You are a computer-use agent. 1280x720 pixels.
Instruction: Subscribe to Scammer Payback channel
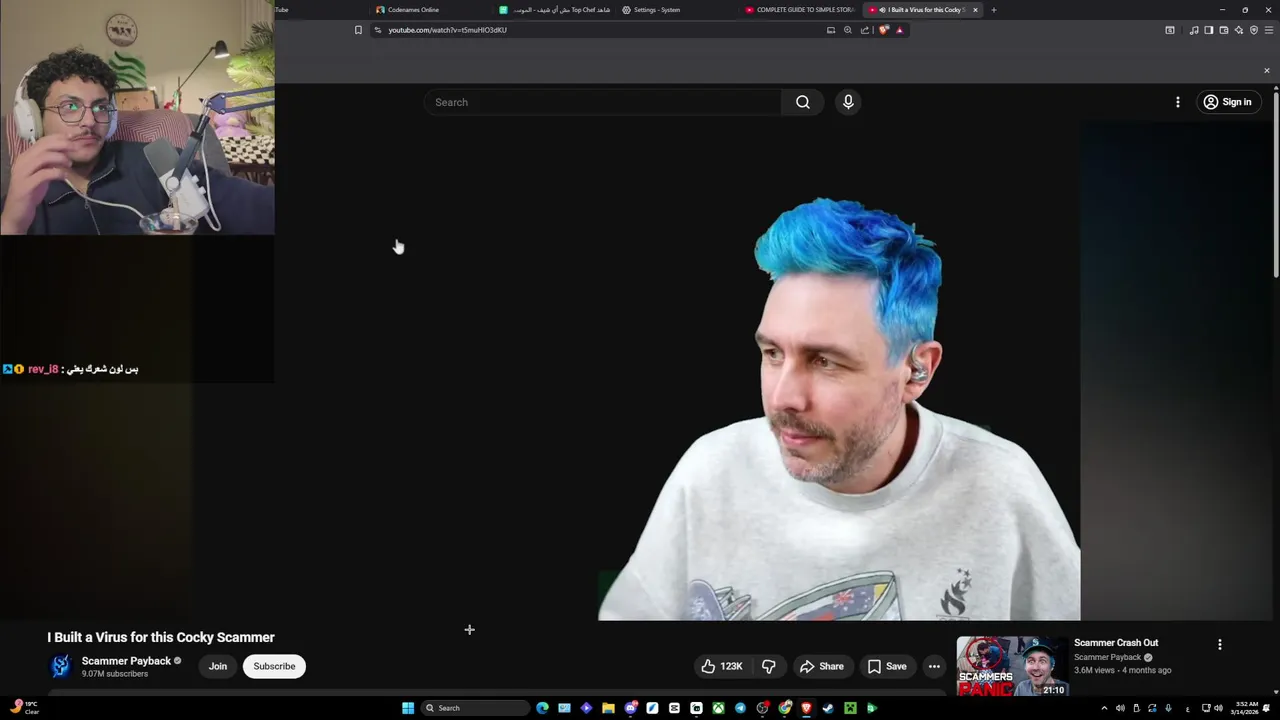[x=274, y=666]
